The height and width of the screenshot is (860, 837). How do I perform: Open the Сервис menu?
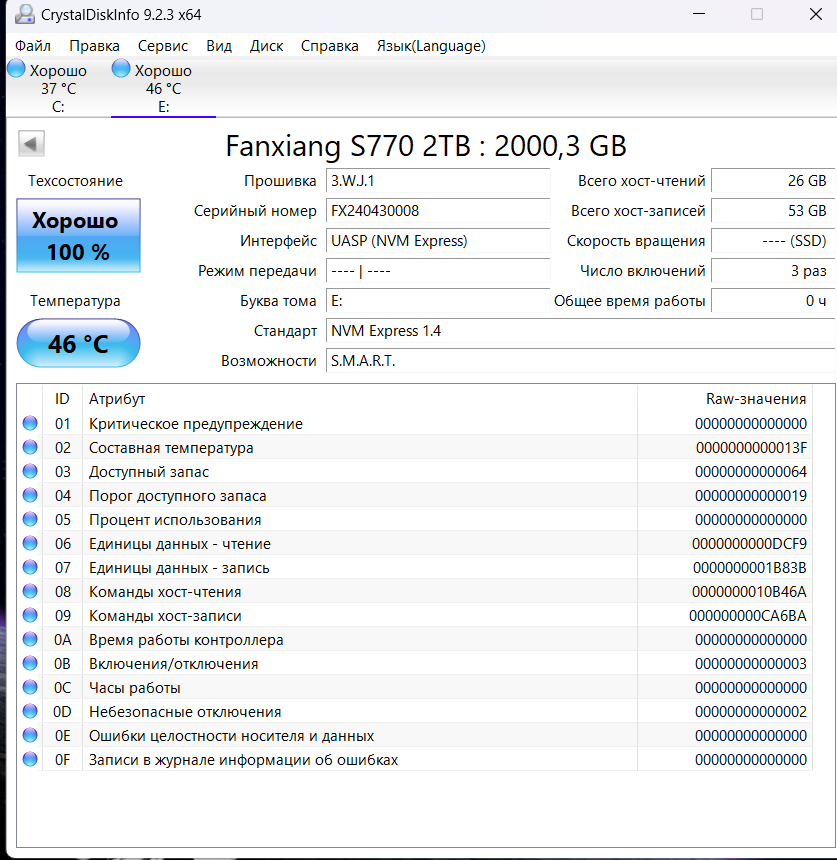coord(163,46)
